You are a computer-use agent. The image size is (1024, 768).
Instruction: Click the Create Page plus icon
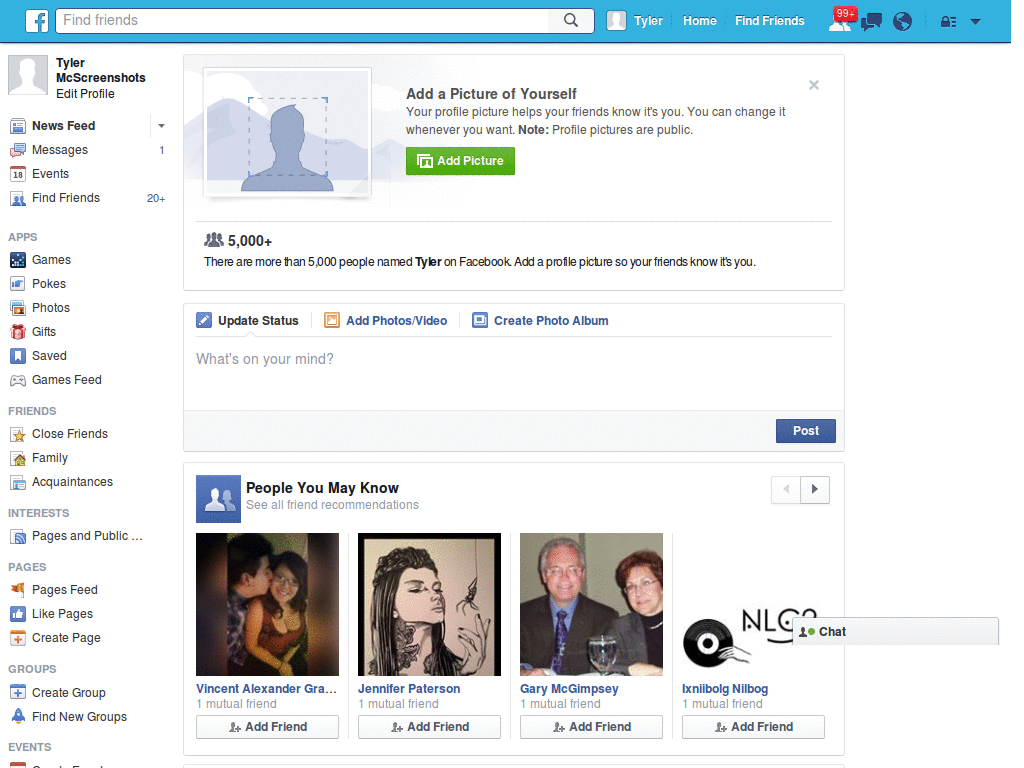click(x=18, y=639)
